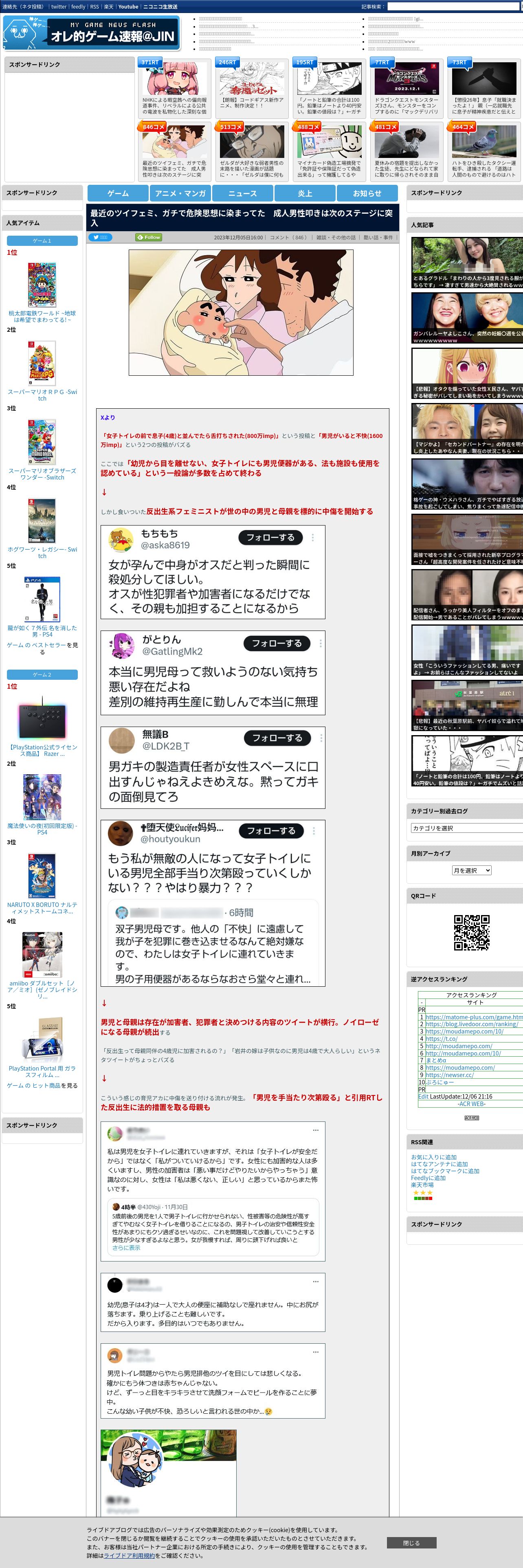Open the Hogwarts Legacy Switch product image
Image resolution: width=523 pixels, height=1568 pixels.
click(x=42, y=521)
